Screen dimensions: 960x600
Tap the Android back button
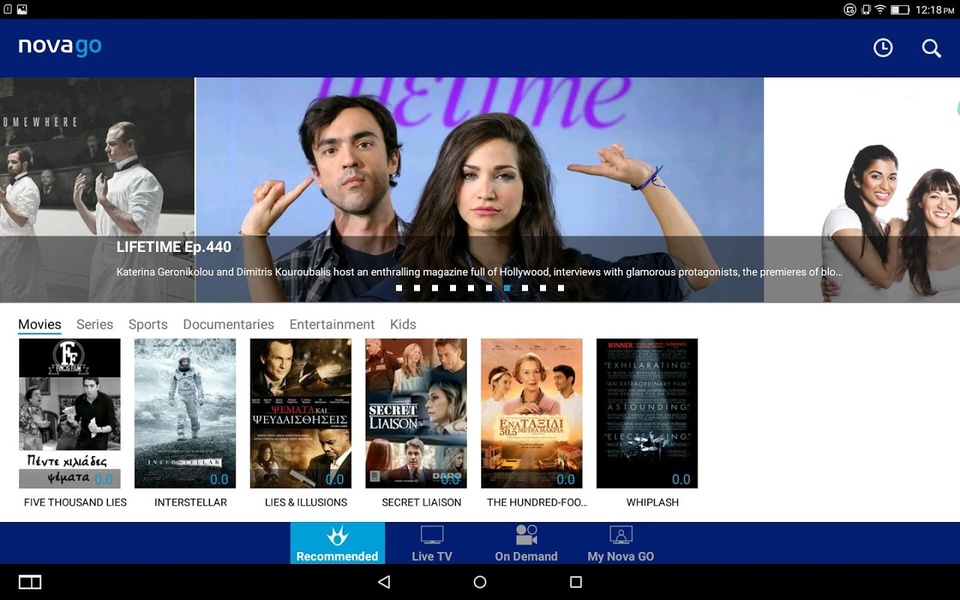[x=384, y=582]
